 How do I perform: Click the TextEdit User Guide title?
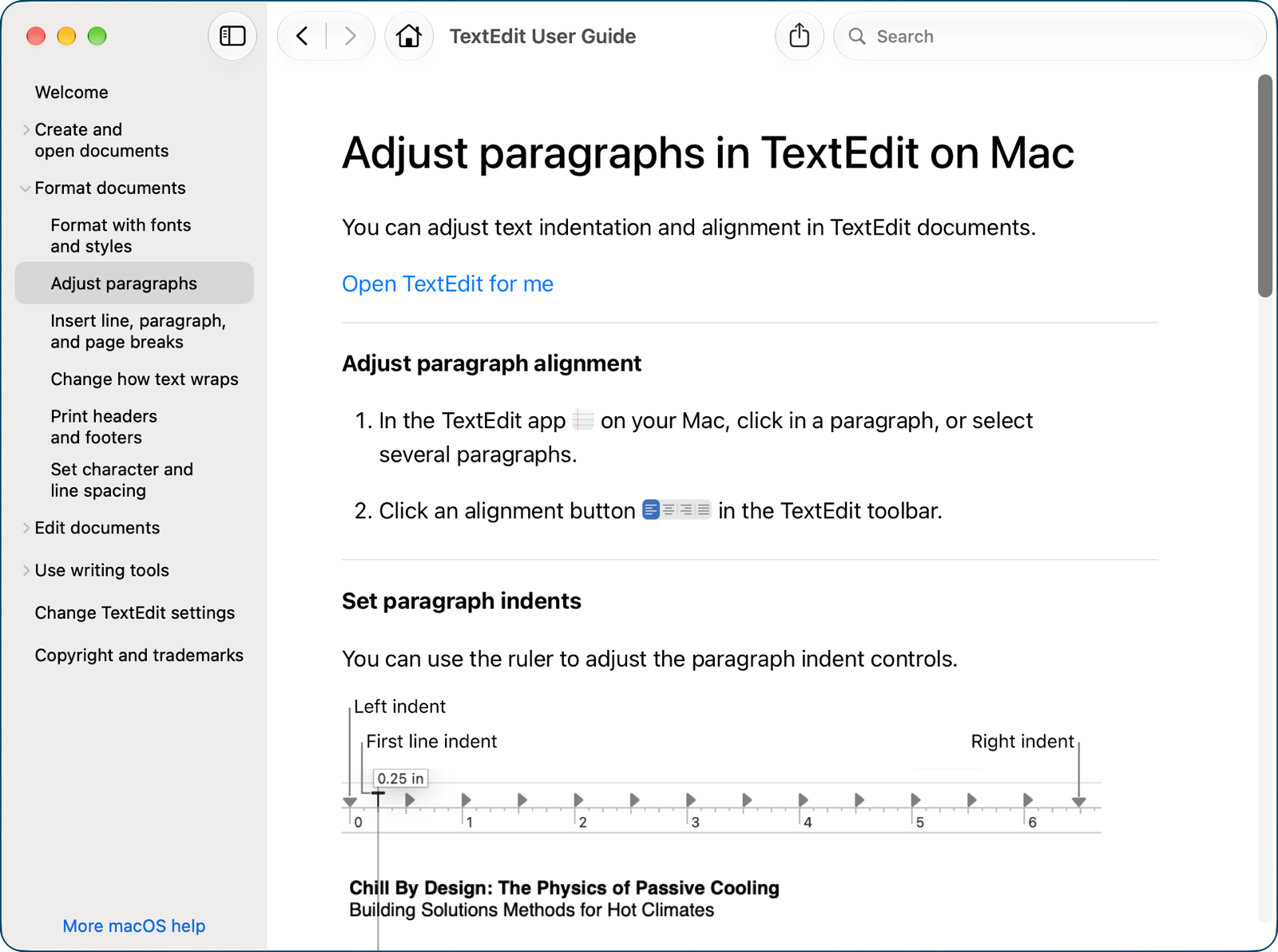pos(542,36)
